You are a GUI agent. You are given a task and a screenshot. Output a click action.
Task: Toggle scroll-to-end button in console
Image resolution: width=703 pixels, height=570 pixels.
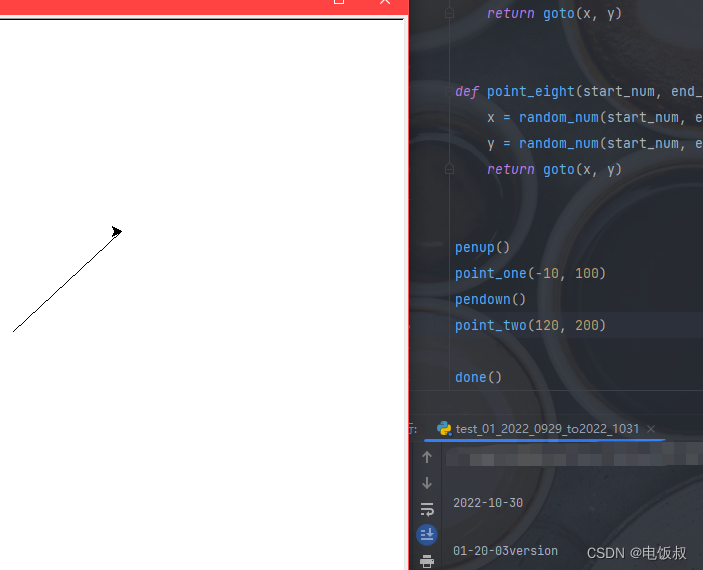pyautogui.click(x=427, y=535)
